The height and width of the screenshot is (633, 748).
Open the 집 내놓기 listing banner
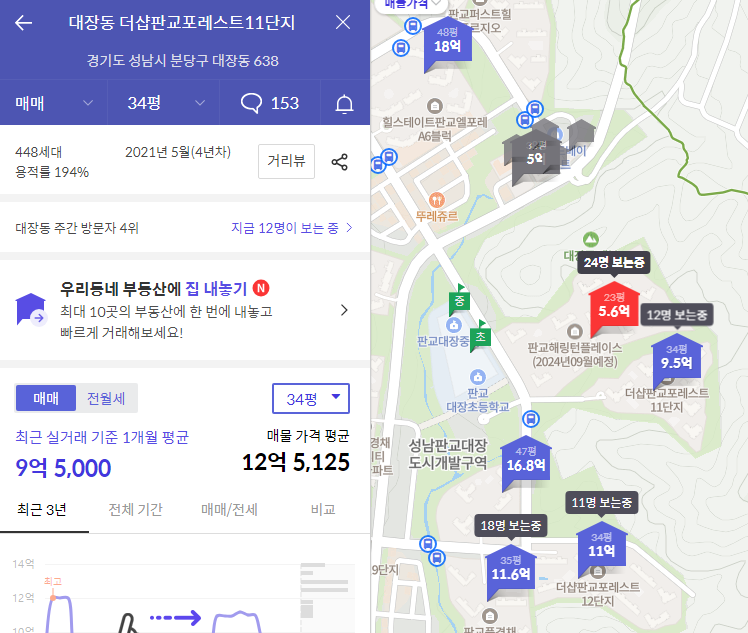[x=185, y=310]
